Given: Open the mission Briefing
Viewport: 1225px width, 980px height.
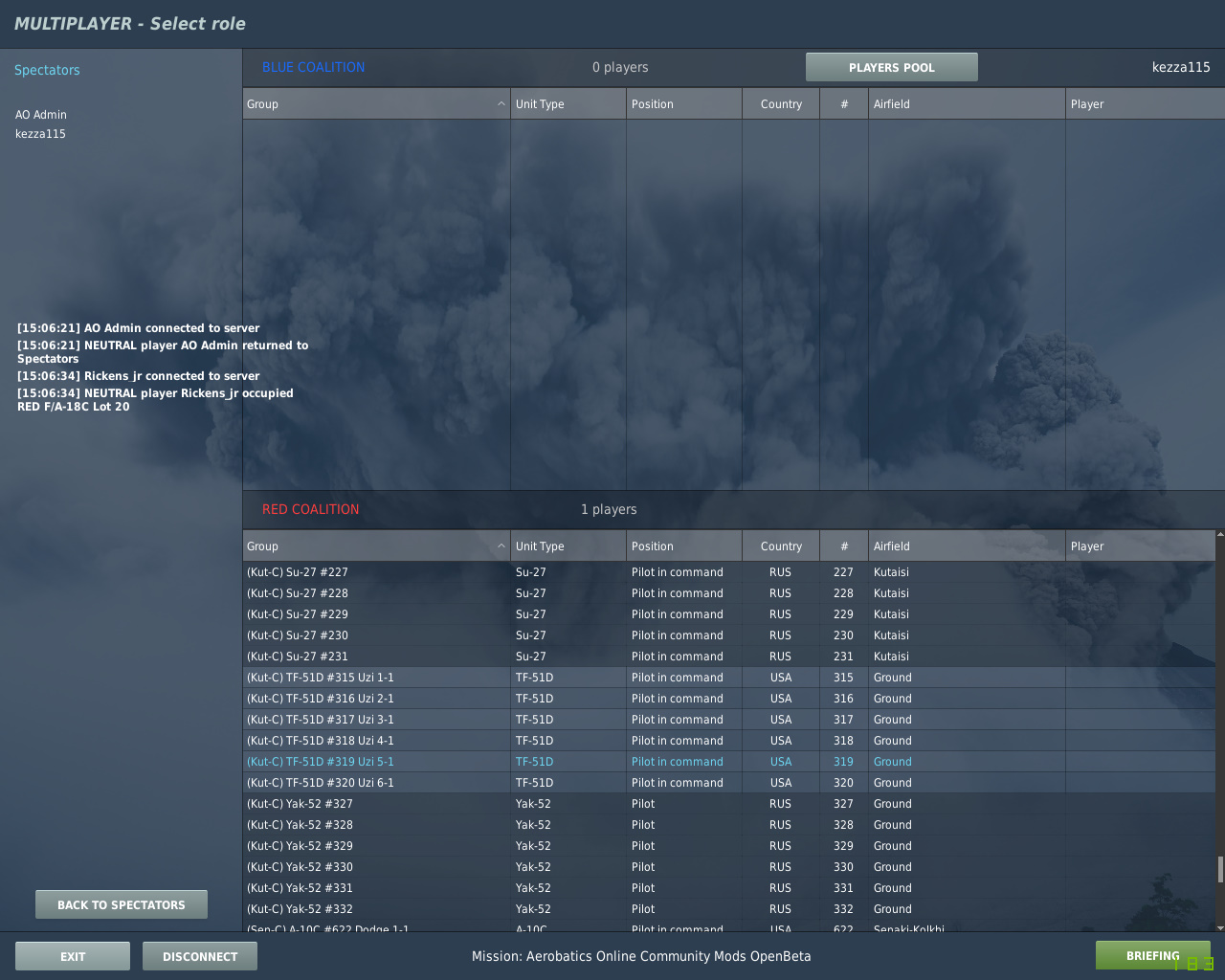Looking at the screenshot, I should (x=1152, y=955).
